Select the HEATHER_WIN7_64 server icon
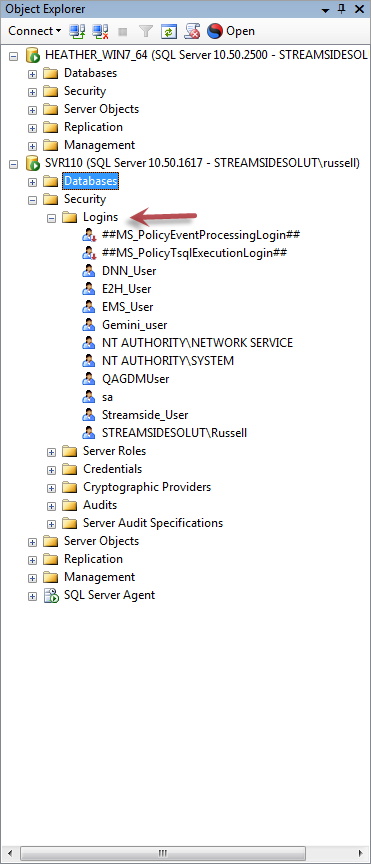This screenshot has width=371, height=864. tap(33, 55)
